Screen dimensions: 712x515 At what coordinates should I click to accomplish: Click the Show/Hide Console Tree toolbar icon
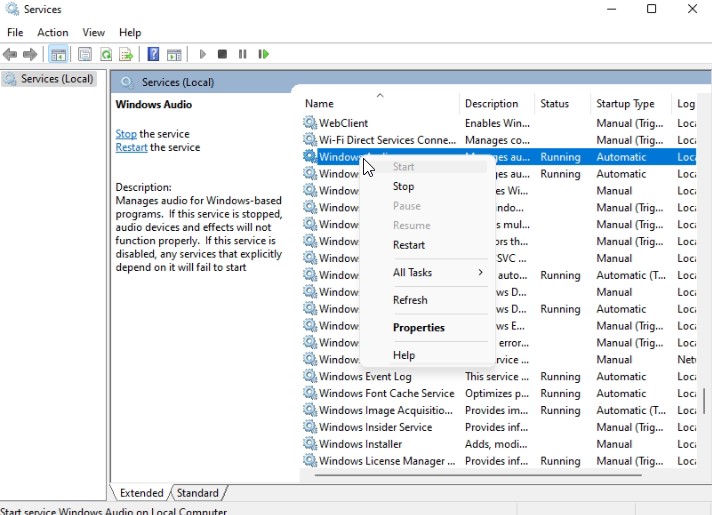[58, 54]
